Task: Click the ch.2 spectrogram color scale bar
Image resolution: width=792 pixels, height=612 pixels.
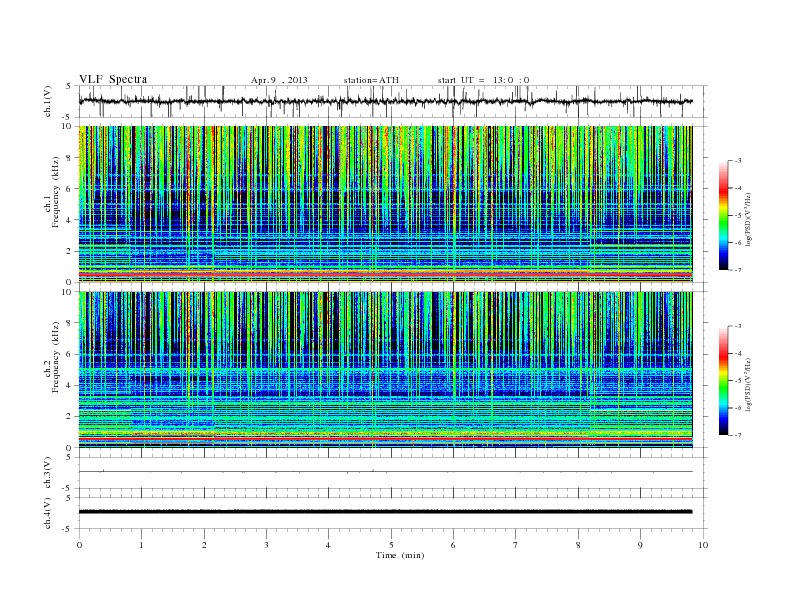Action: tap(723, 381)
